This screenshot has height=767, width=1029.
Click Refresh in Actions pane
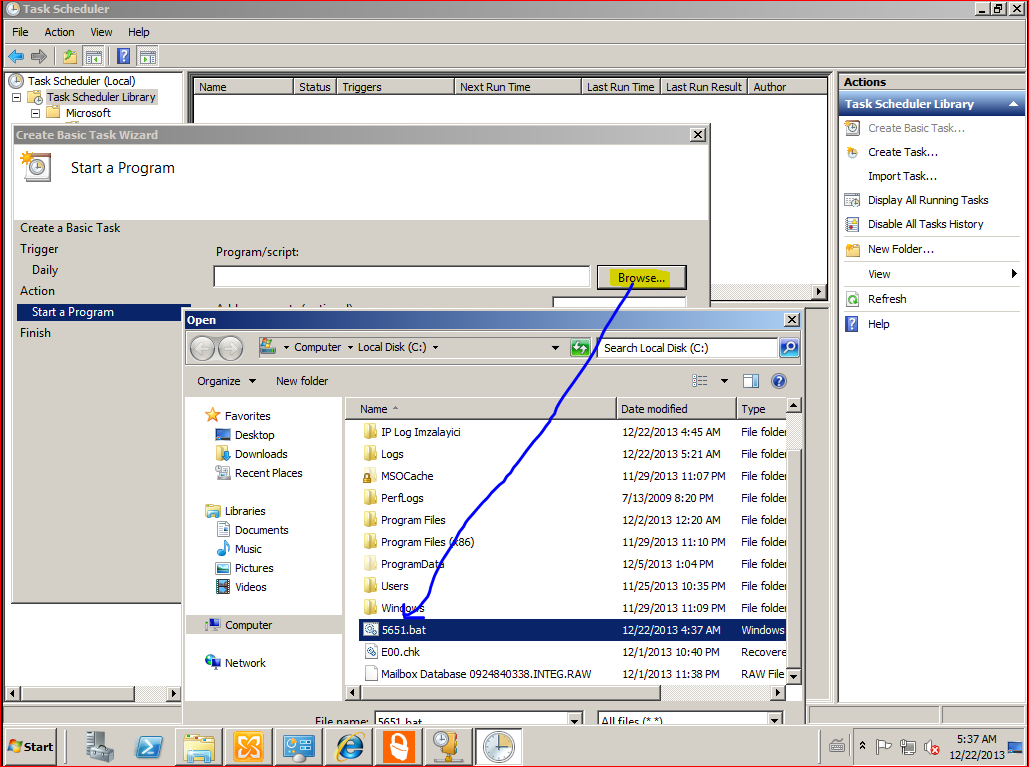(x=887, y=299)
